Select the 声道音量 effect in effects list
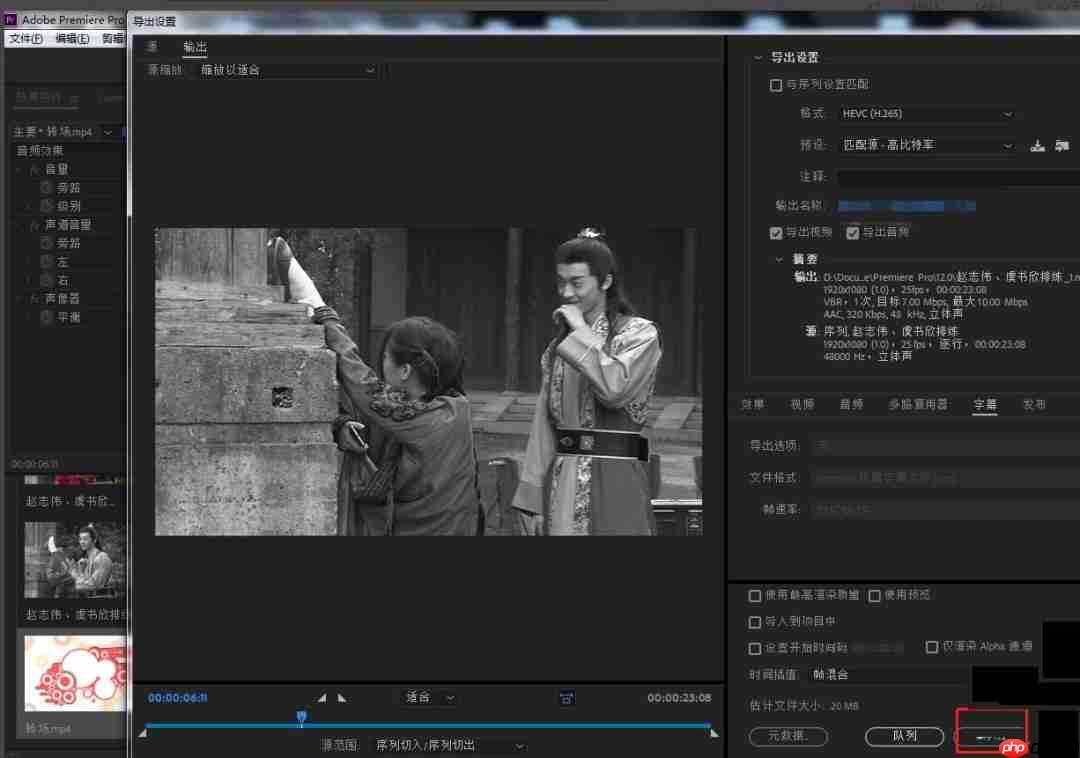The height and width of the screenshot is (758, 1080). click(70, 224)
